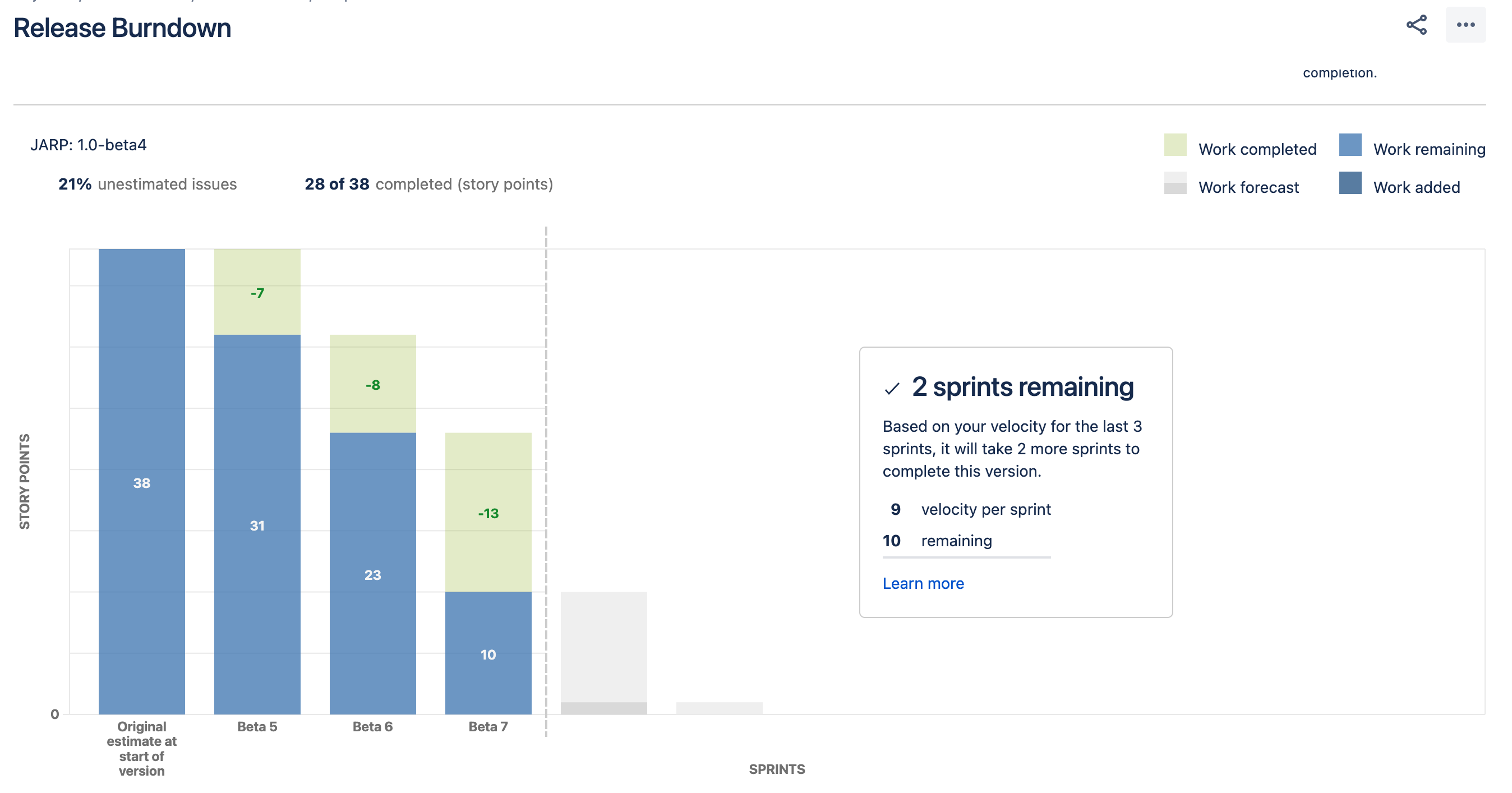Click the first gray forecast bar
Image resolution: width=1512 pixels, height=793 pixels.
click(x=604, y=653)
